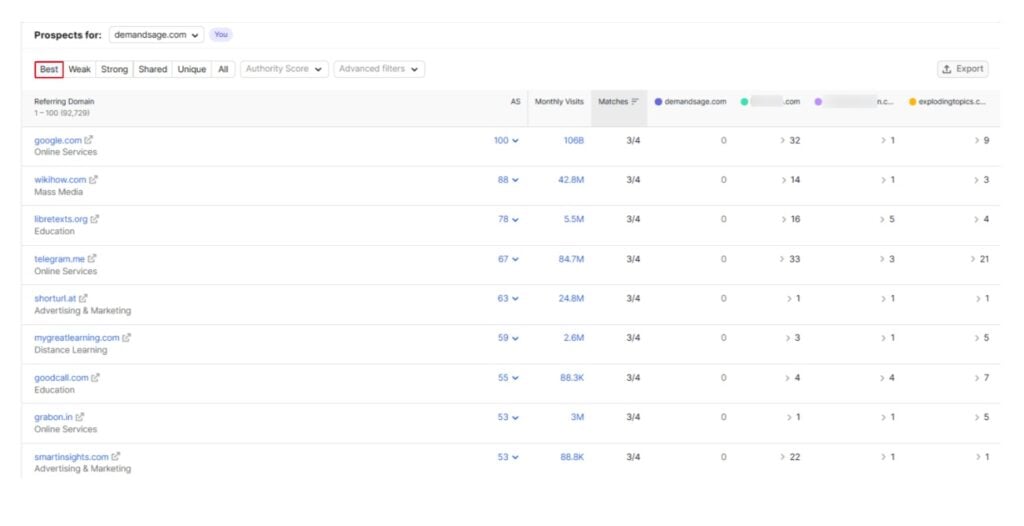Screen dimensions: 1024x526
Task: Select the Weak prospects tab
Action: [80, 69]
